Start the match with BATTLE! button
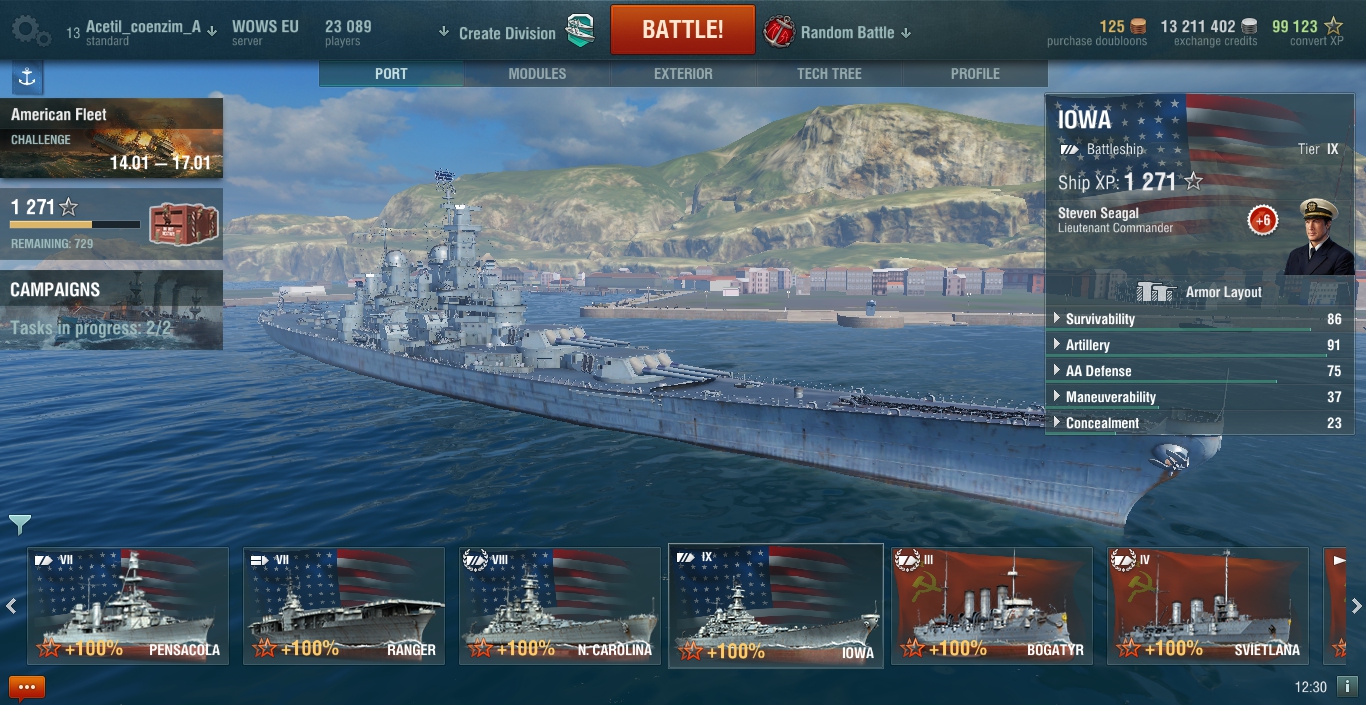This screenshot has height=705, width=1366. (683, 30)
